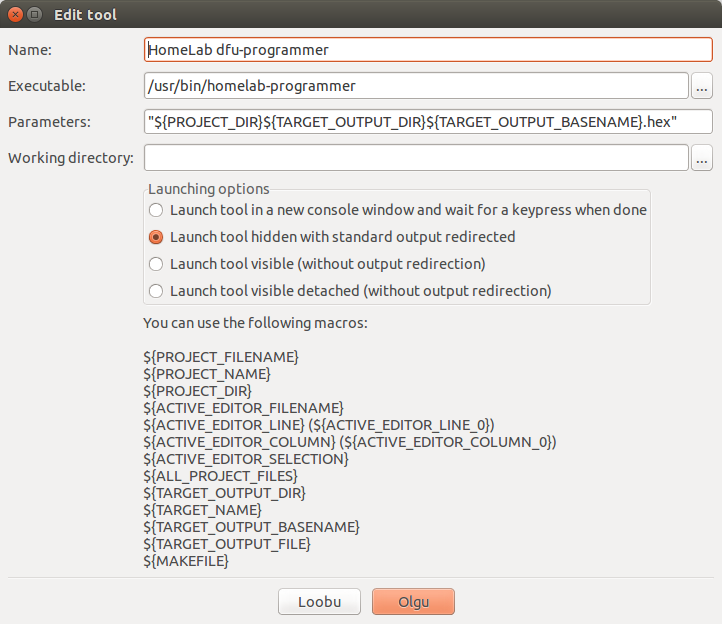Click the ${TARGET_NAME} macro in list
The height and width of the screenshot is (624, 722).
[205, 510]
